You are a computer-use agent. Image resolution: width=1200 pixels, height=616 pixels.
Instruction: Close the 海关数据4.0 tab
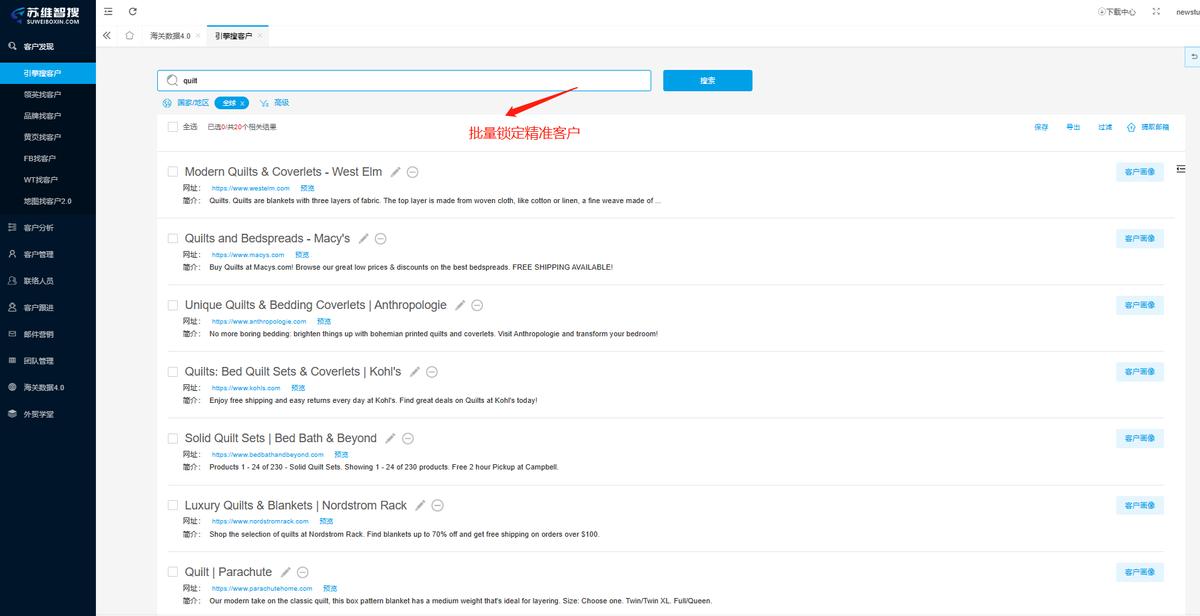(198, 35)
